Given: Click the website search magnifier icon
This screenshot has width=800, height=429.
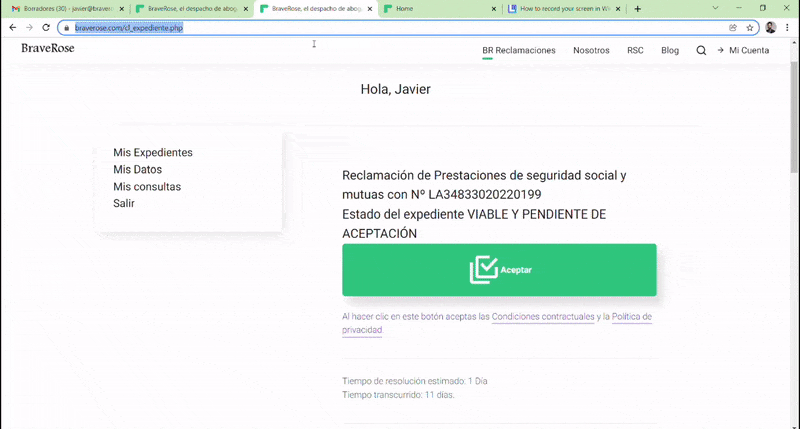Looking at the screenshot, I should pos(701,50).
